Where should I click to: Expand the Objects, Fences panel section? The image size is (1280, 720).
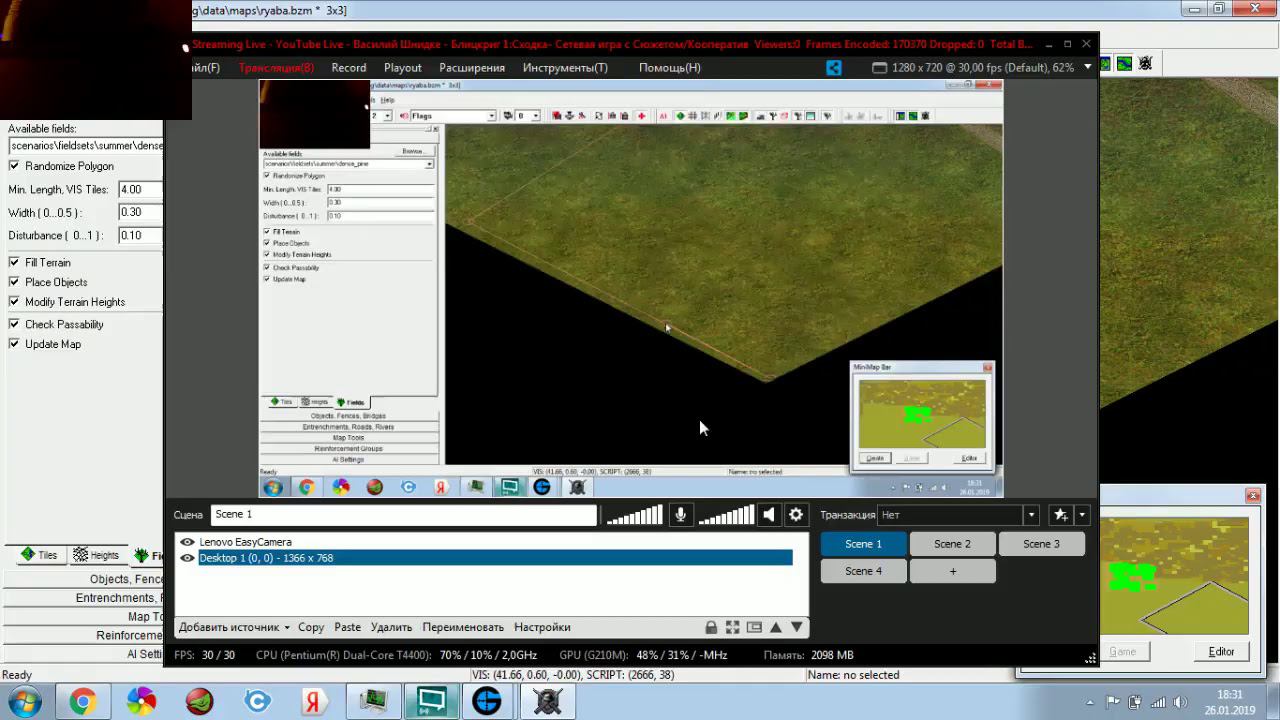coord(84,579)
